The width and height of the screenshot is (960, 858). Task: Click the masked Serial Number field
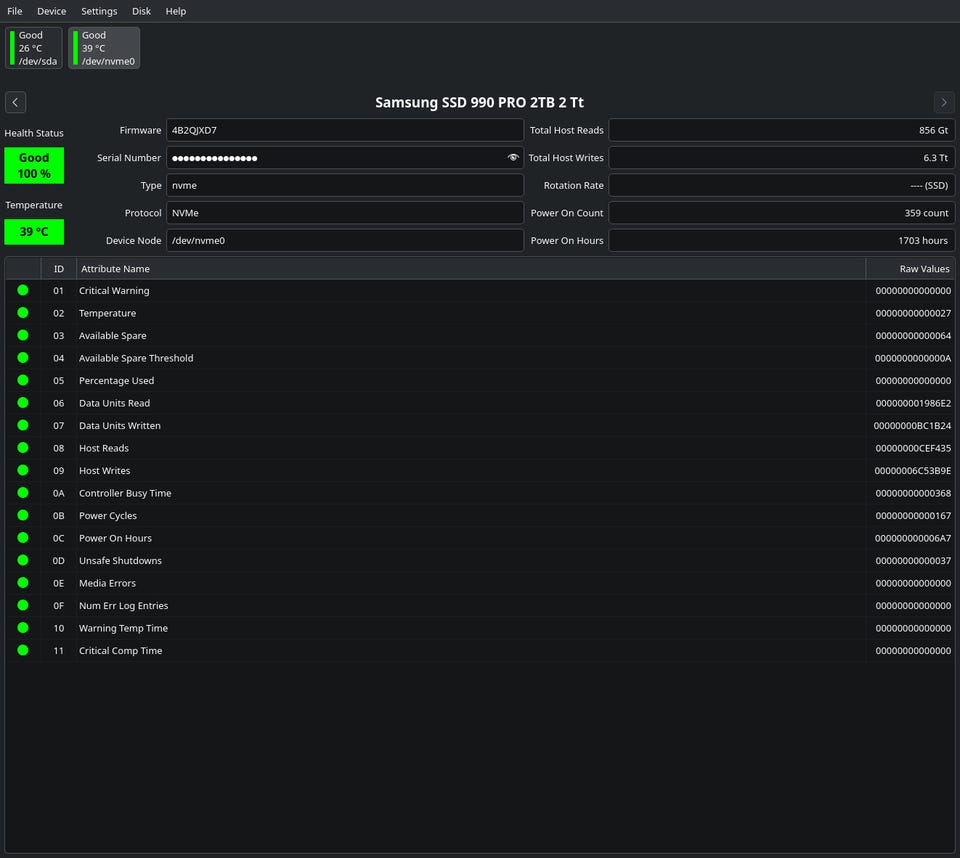tap(345, 157)
